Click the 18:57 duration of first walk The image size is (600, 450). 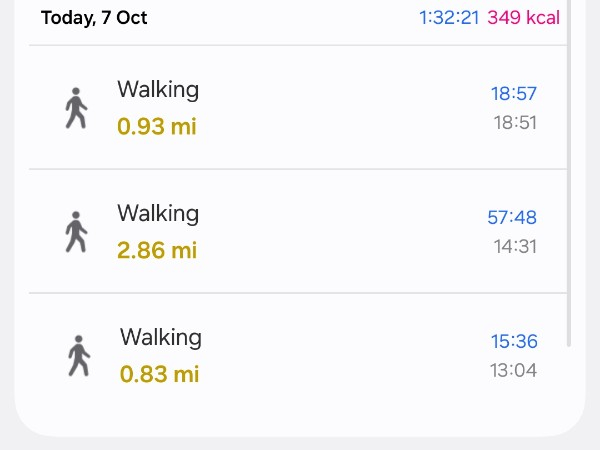[513, 94]
